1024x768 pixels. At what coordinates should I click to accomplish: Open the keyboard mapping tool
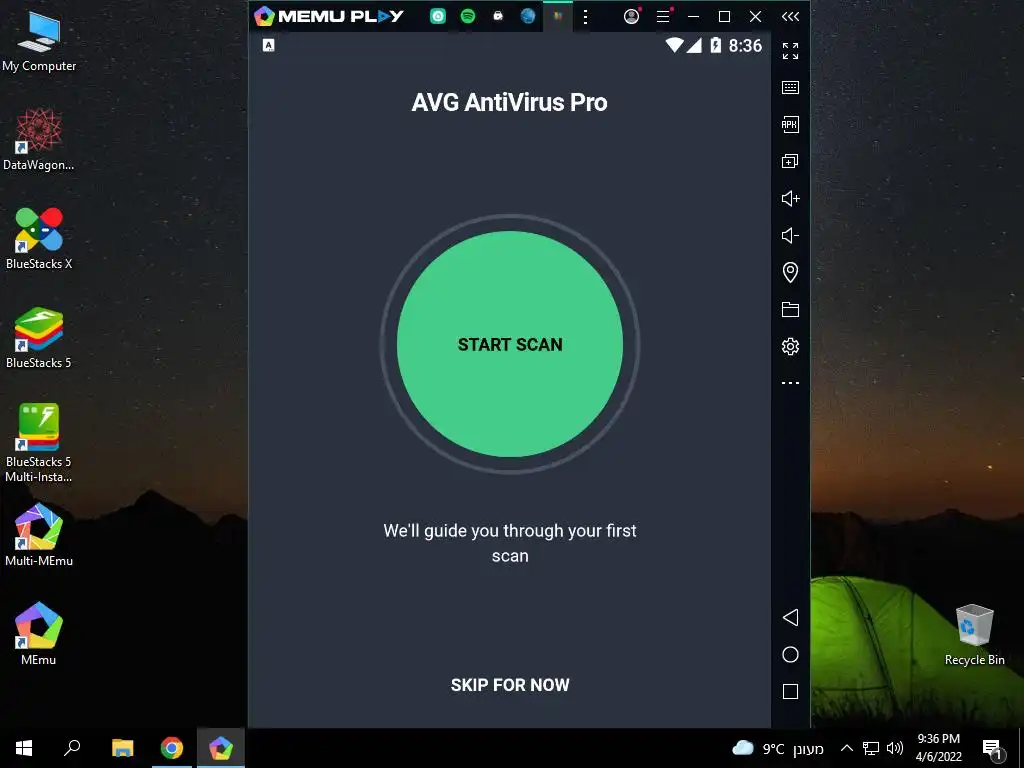[x=790, y=88]
